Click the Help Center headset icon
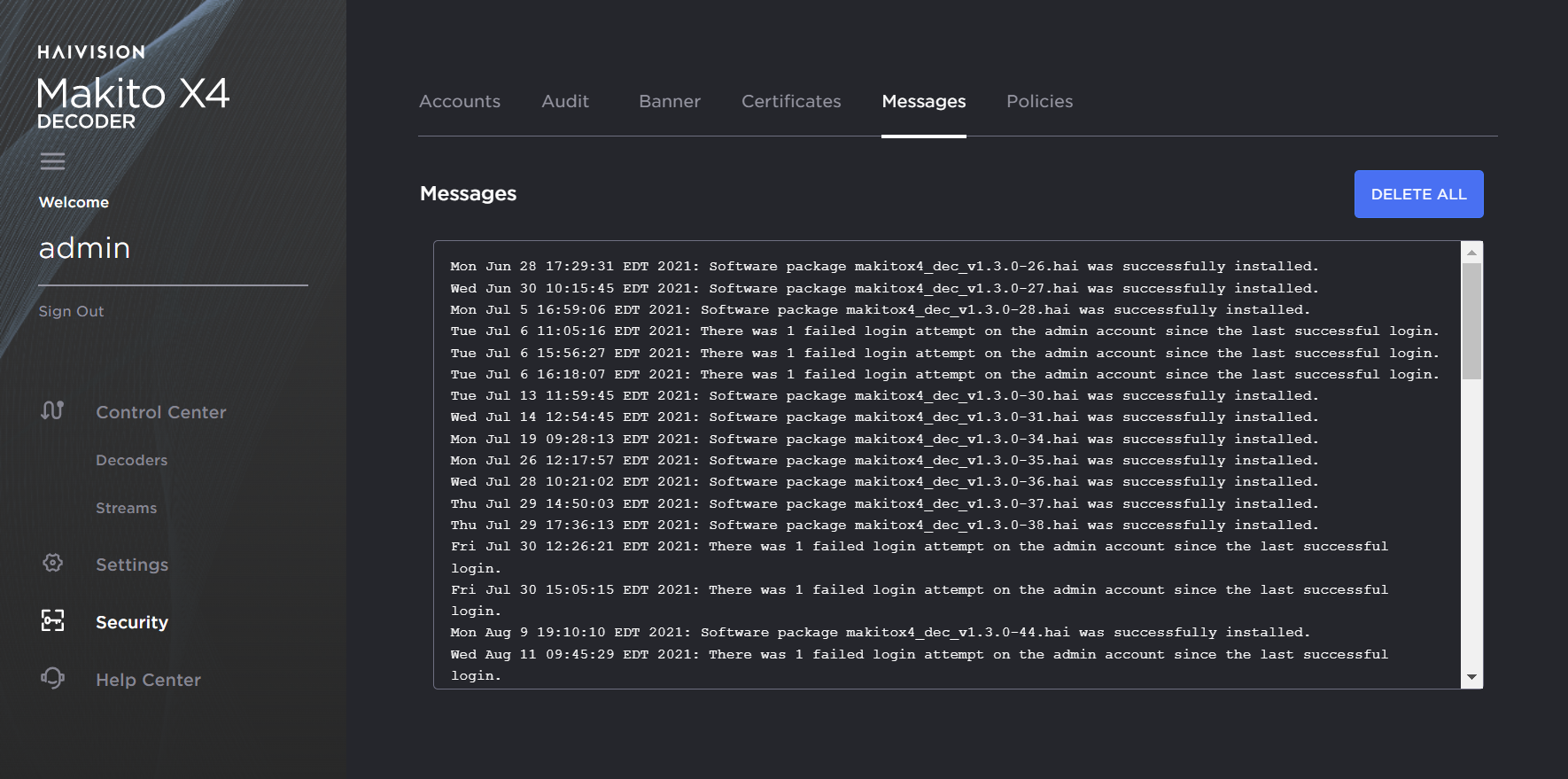Image resolution: width=1568 pixels, height=779 pixels. pyautogui.click(x=52, y=679)
